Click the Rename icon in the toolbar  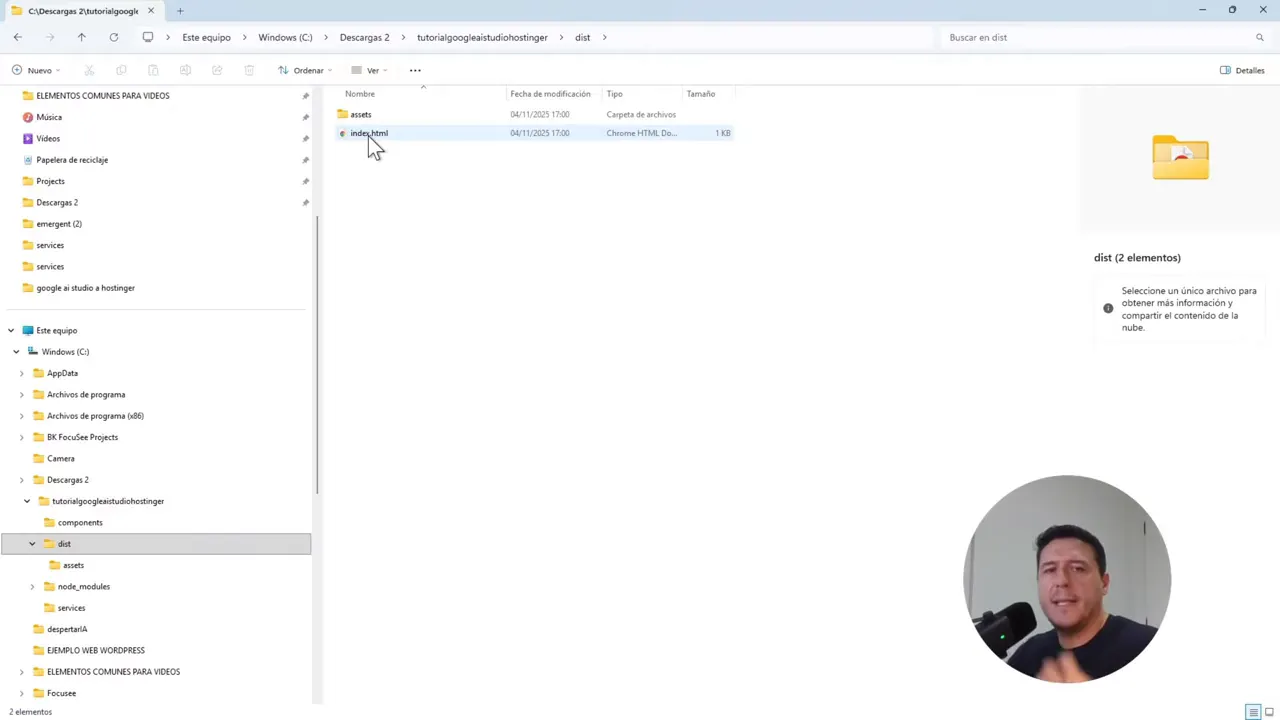pyautogui.click(x=185, y=70)
